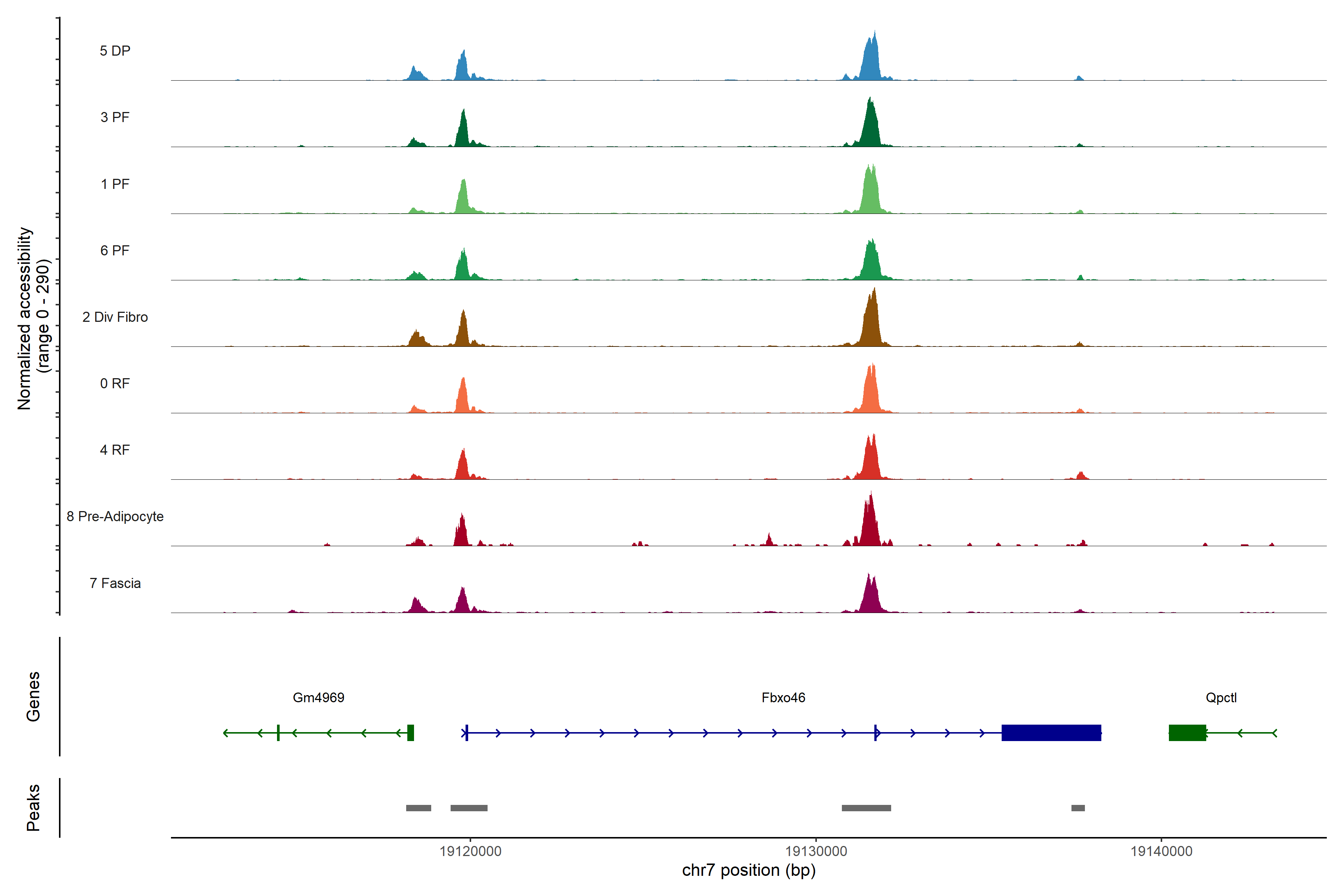
Task: Select the 7 Fascia track label
Action: coord(115,584)
